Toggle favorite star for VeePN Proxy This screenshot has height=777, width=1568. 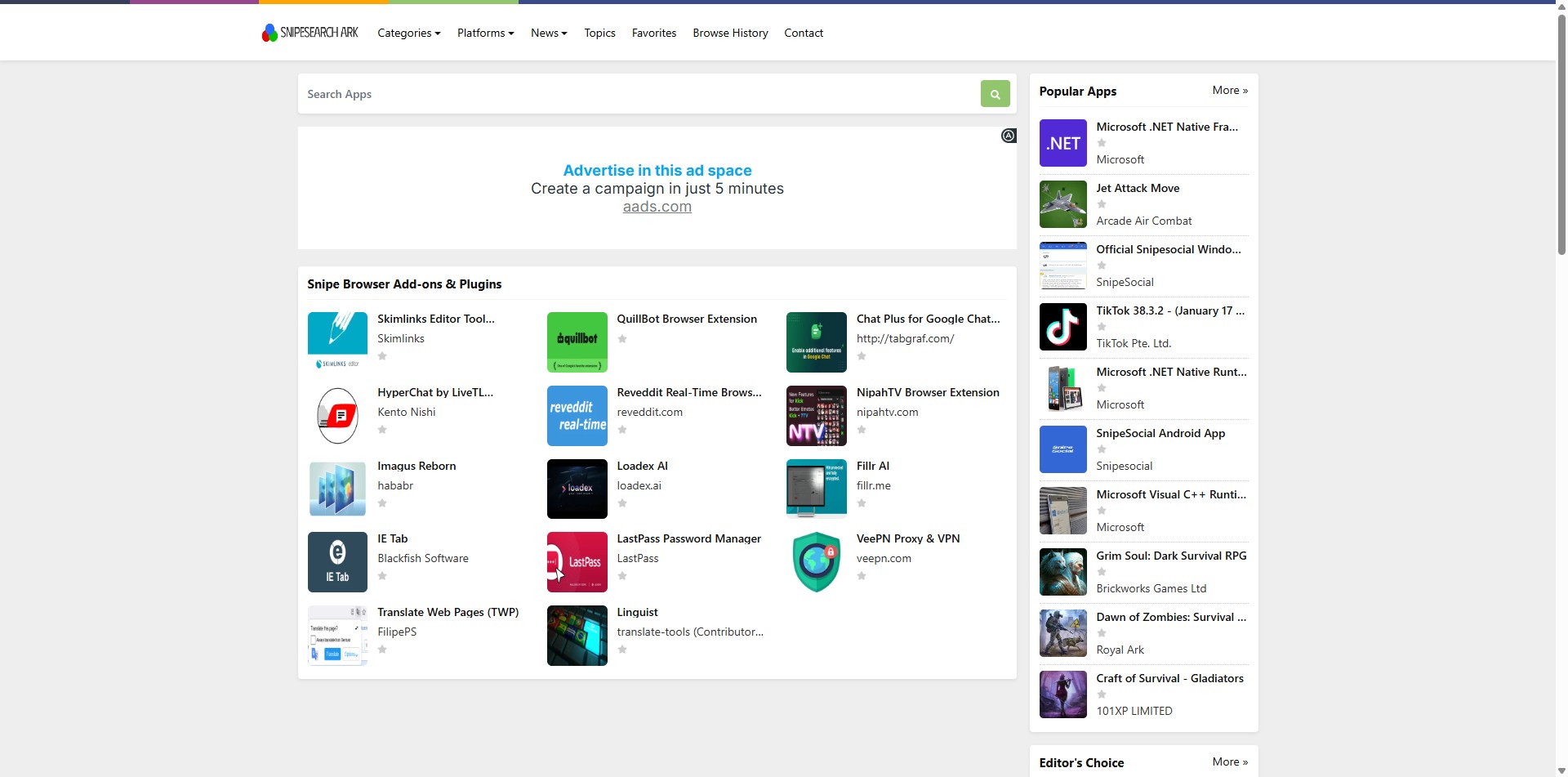pos(862,575)
